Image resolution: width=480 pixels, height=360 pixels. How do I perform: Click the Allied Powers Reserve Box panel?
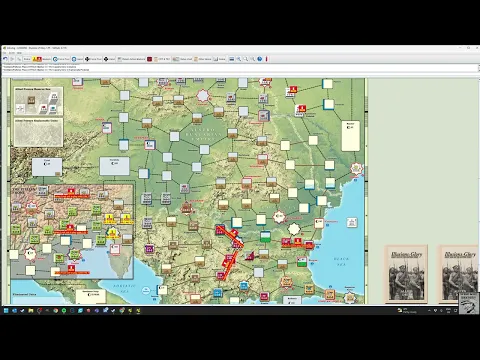(x=39, y=101)
